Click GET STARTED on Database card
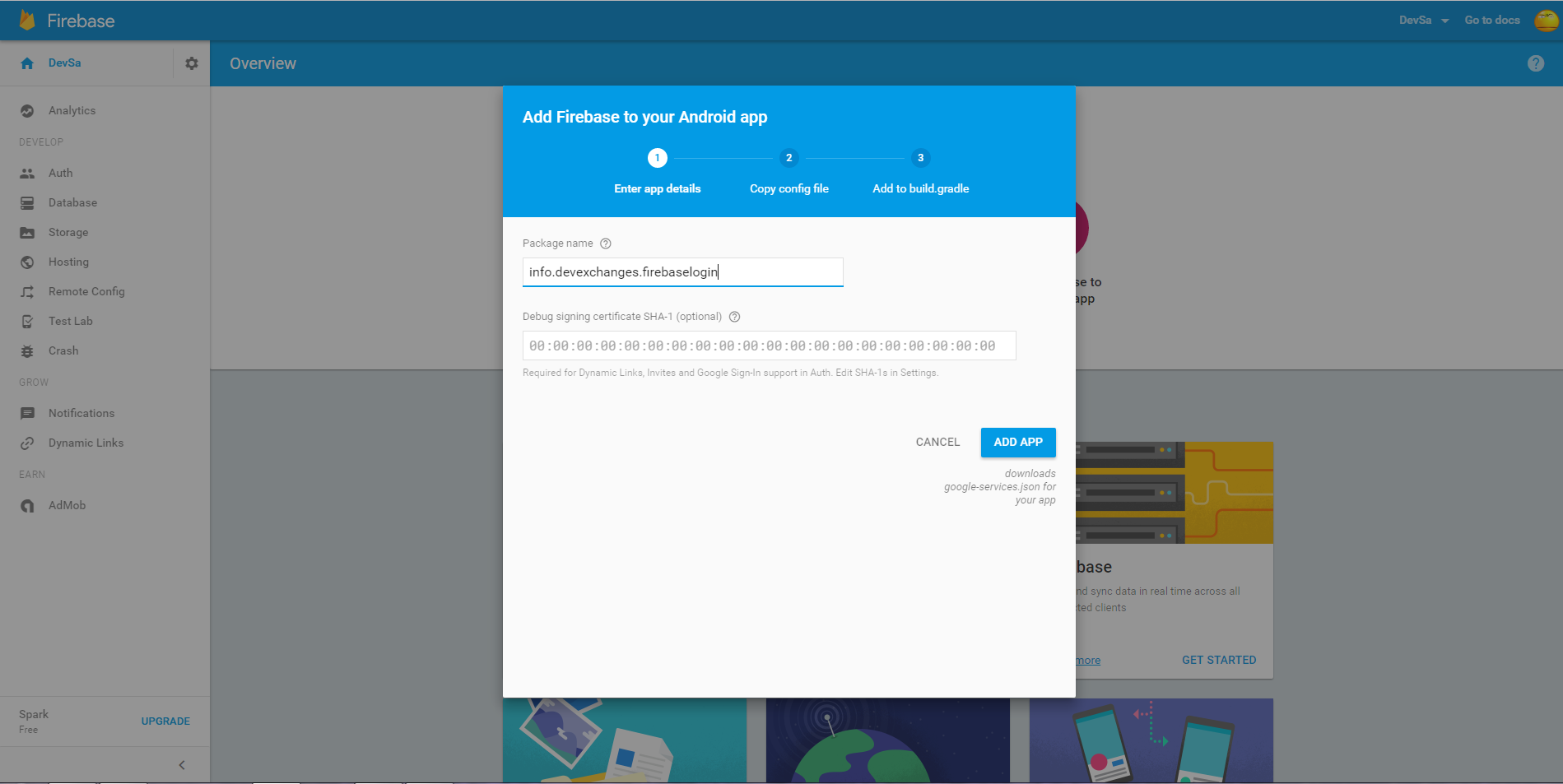Image resolution: width=1563 pixels, height=784 pixels. coord(1219,661)
